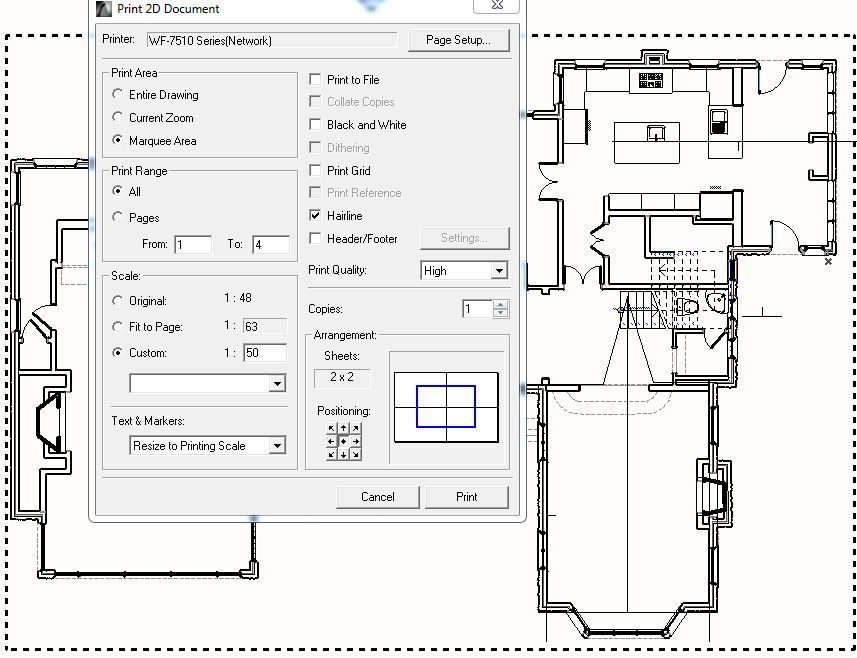857x658 pixels.
Task: Set positioning to top-right arrow
Action: (x=355, y=428)
